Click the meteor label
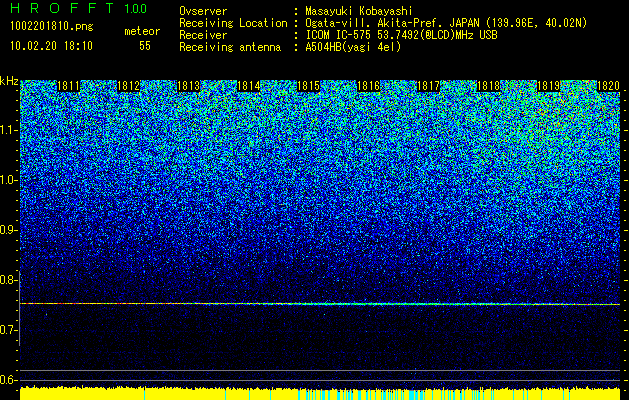 coord(142,31)
